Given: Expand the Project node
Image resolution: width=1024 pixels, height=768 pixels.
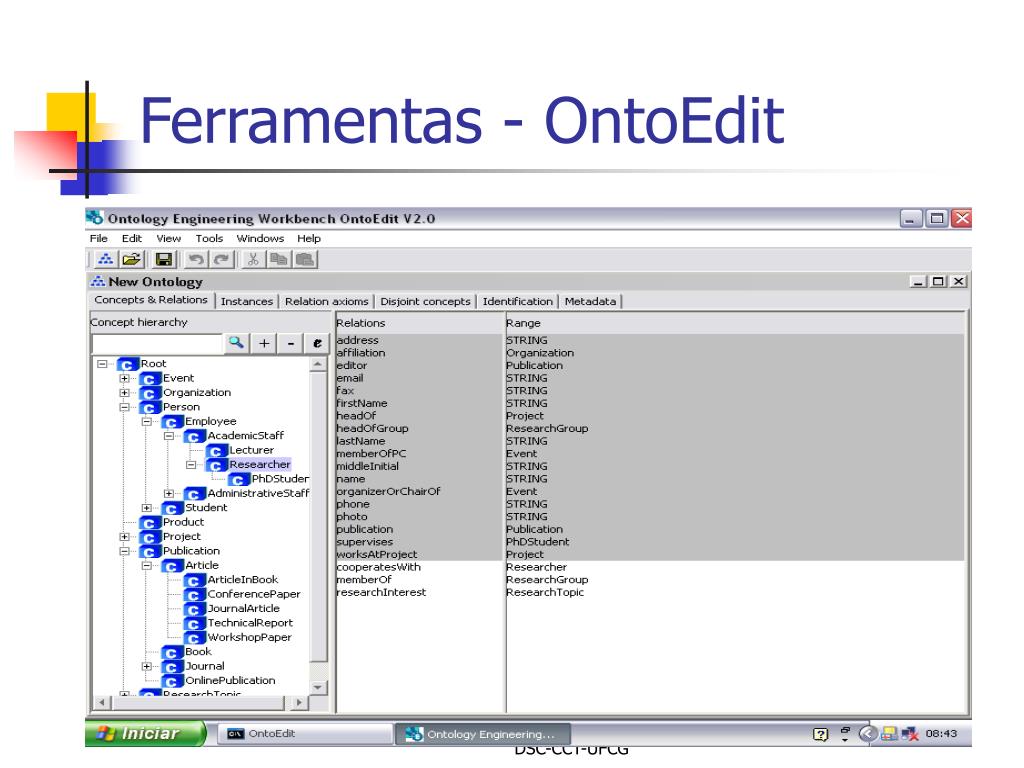Looking at the screenshot, I should (x=124, y=536).
